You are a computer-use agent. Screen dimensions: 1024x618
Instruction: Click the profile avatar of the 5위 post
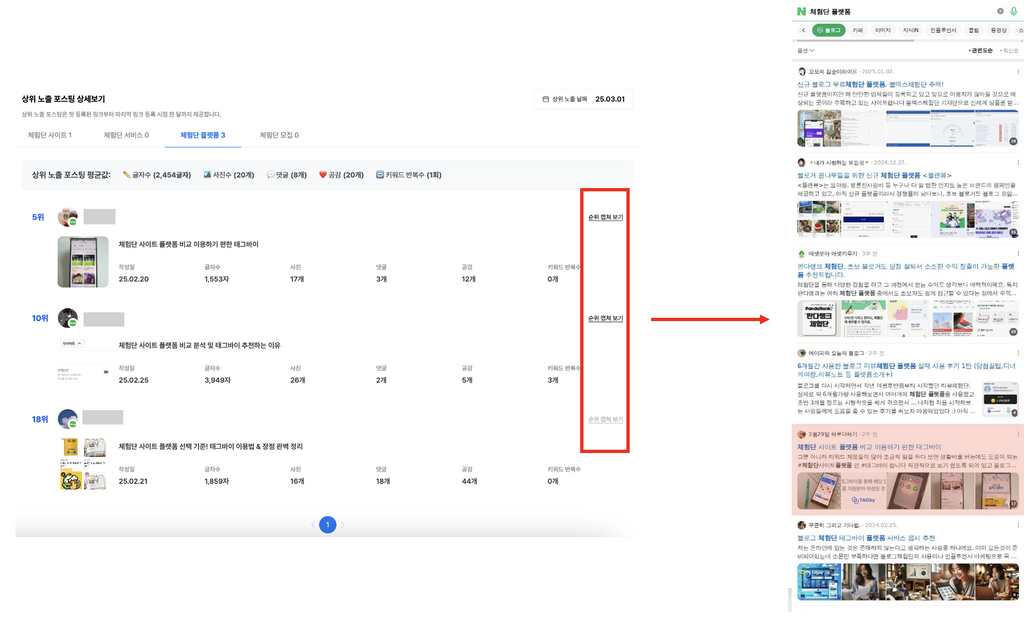click(x=68, y=217)
